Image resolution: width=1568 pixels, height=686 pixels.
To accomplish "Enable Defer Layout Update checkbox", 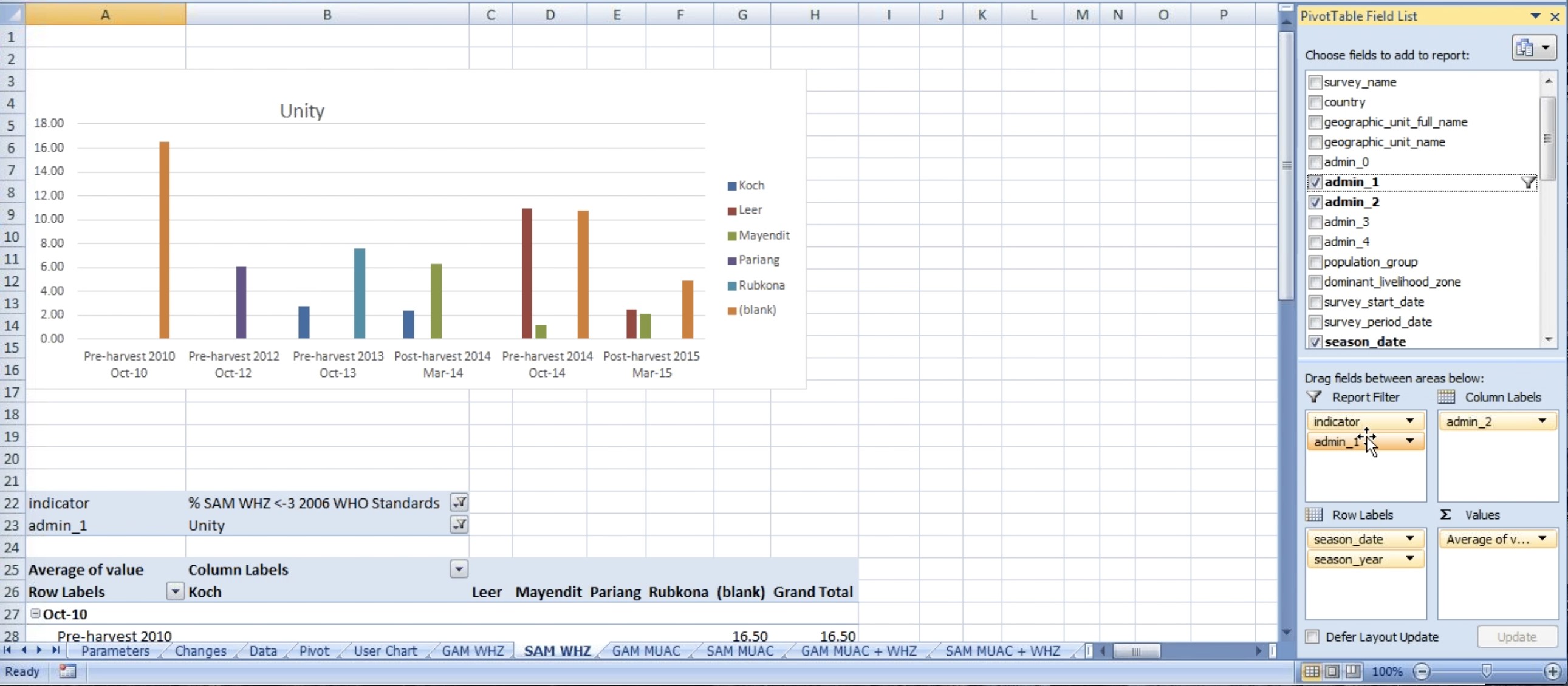I will [1312, 637].
